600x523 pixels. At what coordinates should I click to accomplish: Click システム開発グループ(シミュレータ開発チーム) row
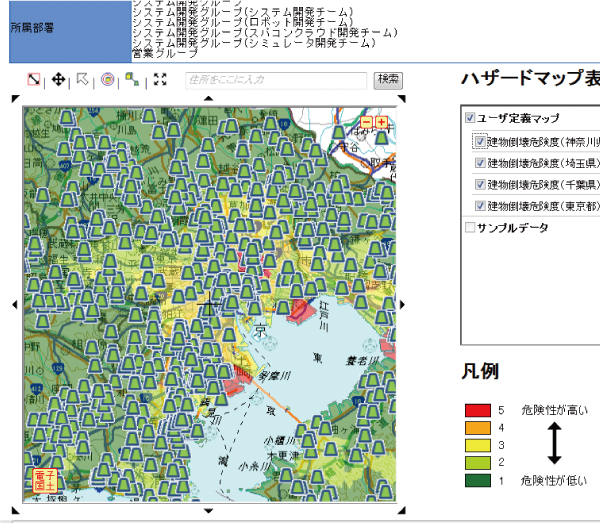(254, 43)
